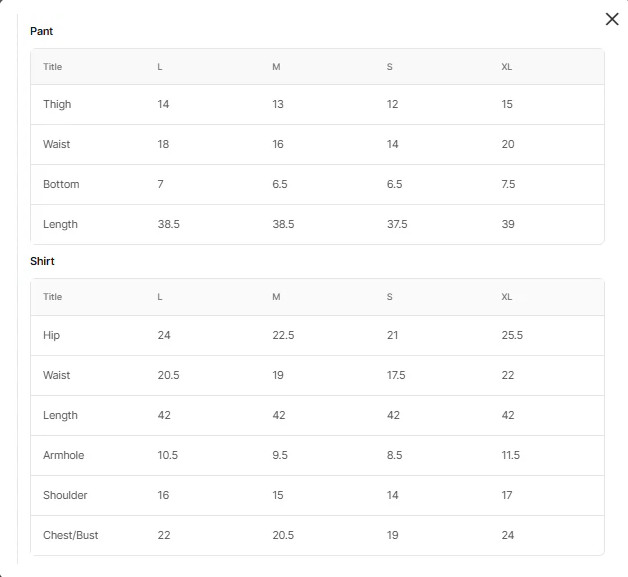The image size is (628, 577).
Task: Click the XL column header in Pant table
Action: [507, 67]
